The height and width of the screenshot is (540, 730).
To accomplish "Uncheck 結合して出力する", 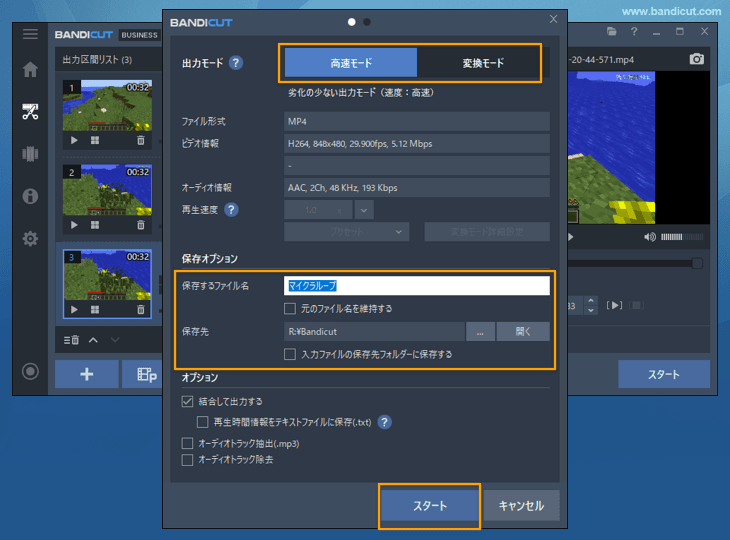I will [187, 401].
